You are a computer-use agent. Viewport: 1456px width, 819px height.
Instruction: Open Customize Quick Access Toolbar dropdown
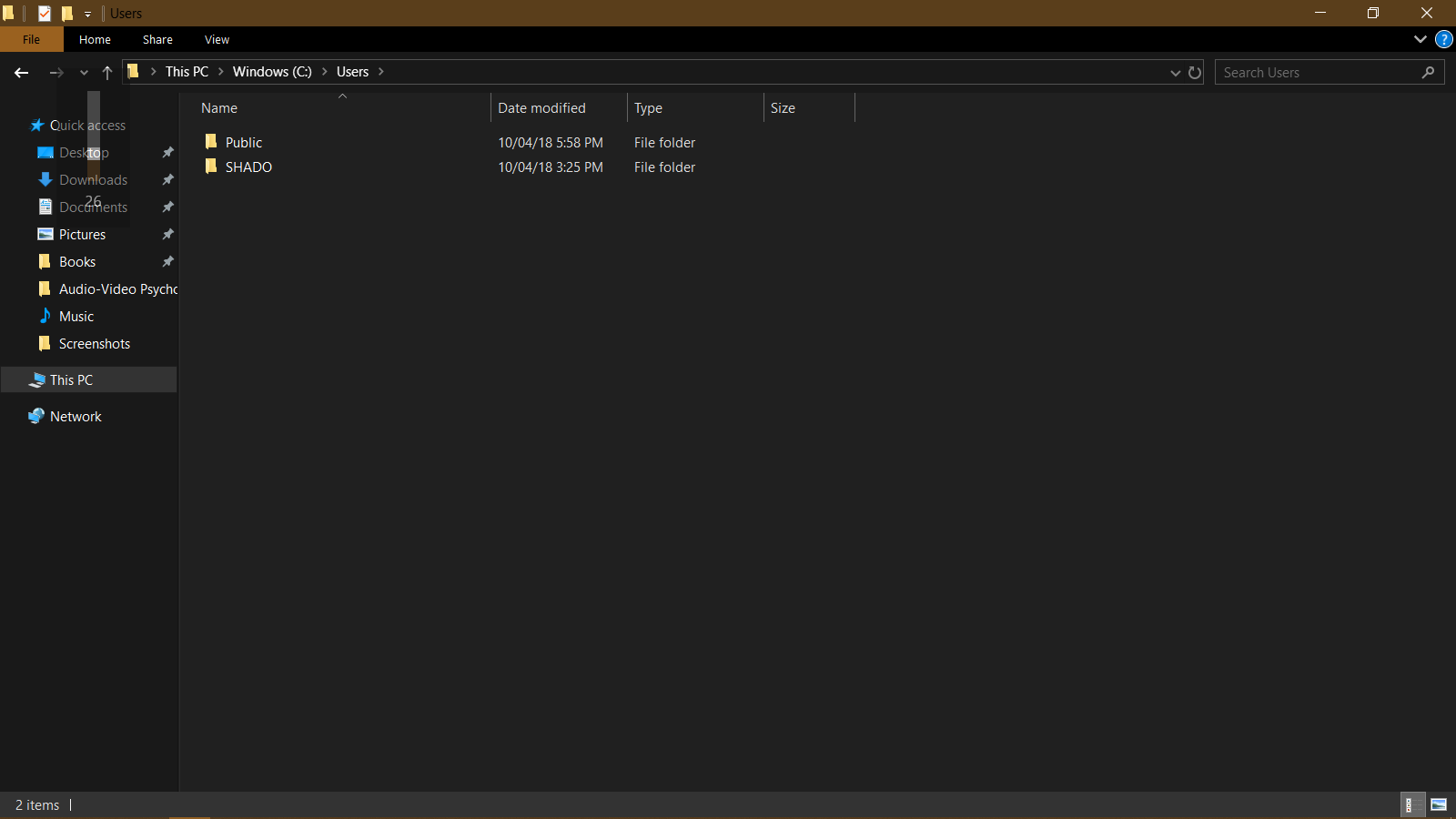(87, 14)
